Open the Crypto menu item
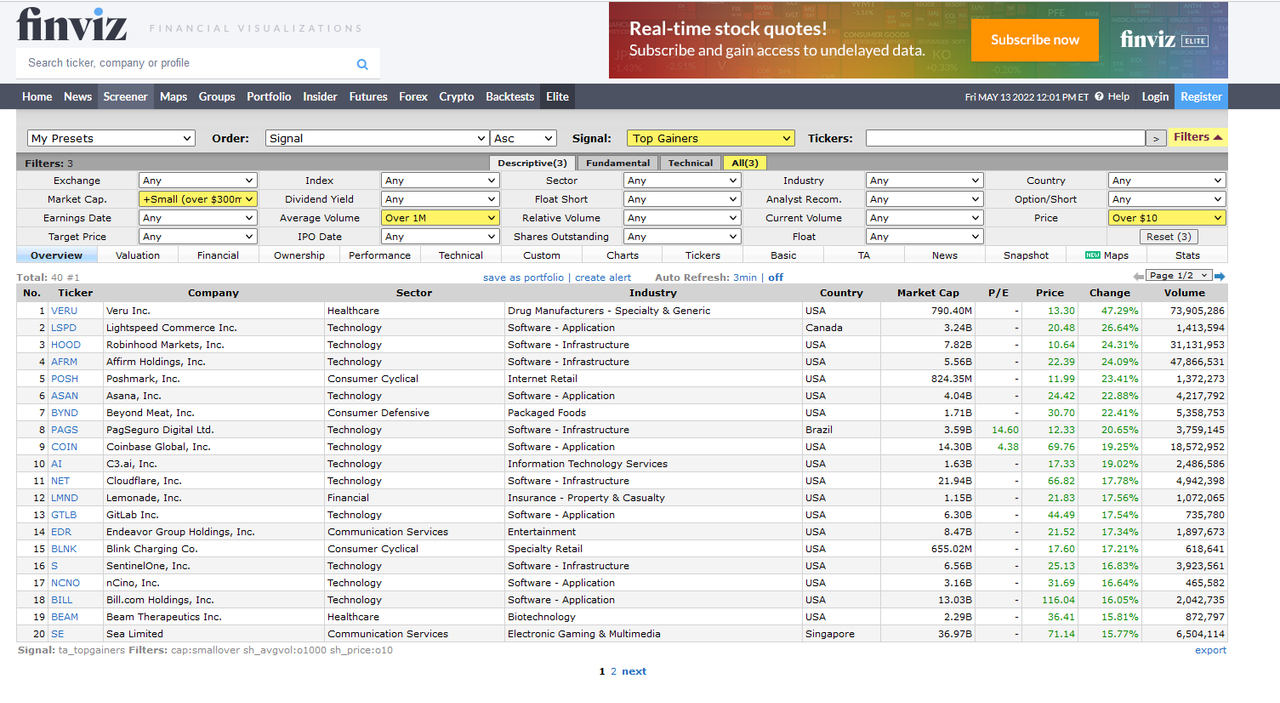1280x703 pixels. point(456,97)
